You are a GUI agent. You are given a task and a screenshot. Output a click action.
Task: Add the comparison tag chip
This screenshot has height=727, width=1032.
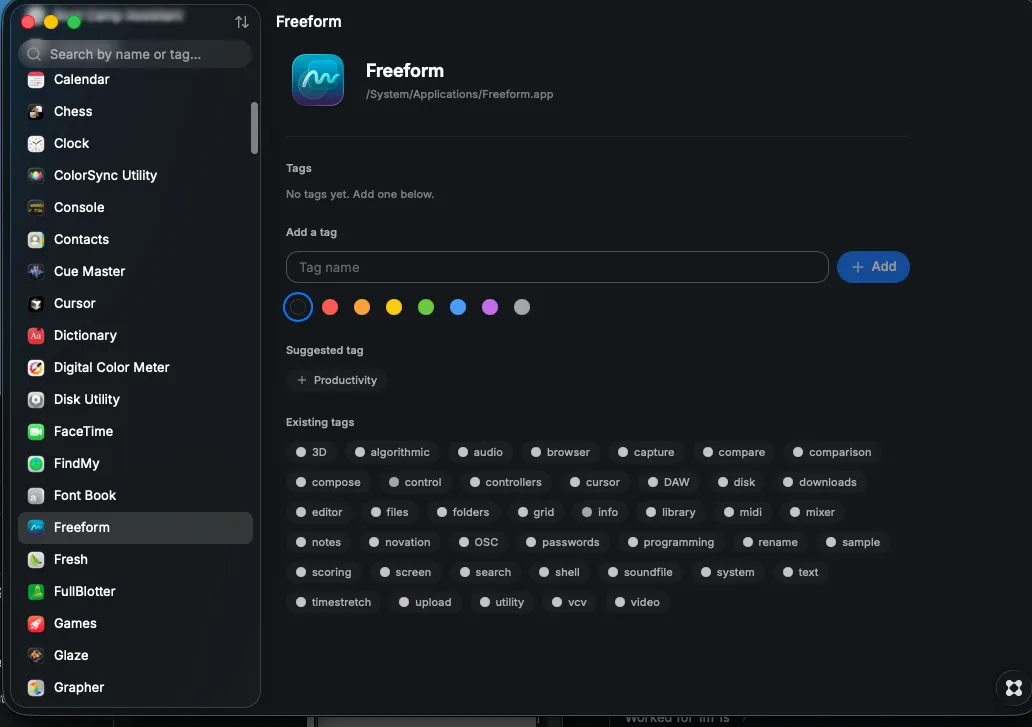[833, 453]
